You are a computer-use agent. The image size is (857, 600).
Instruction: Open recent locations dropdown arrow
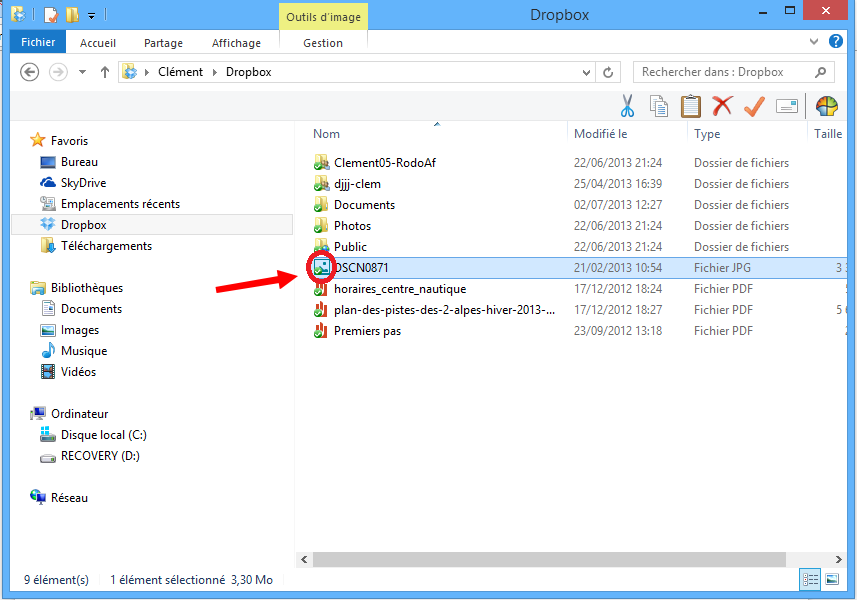click(83, 72)
